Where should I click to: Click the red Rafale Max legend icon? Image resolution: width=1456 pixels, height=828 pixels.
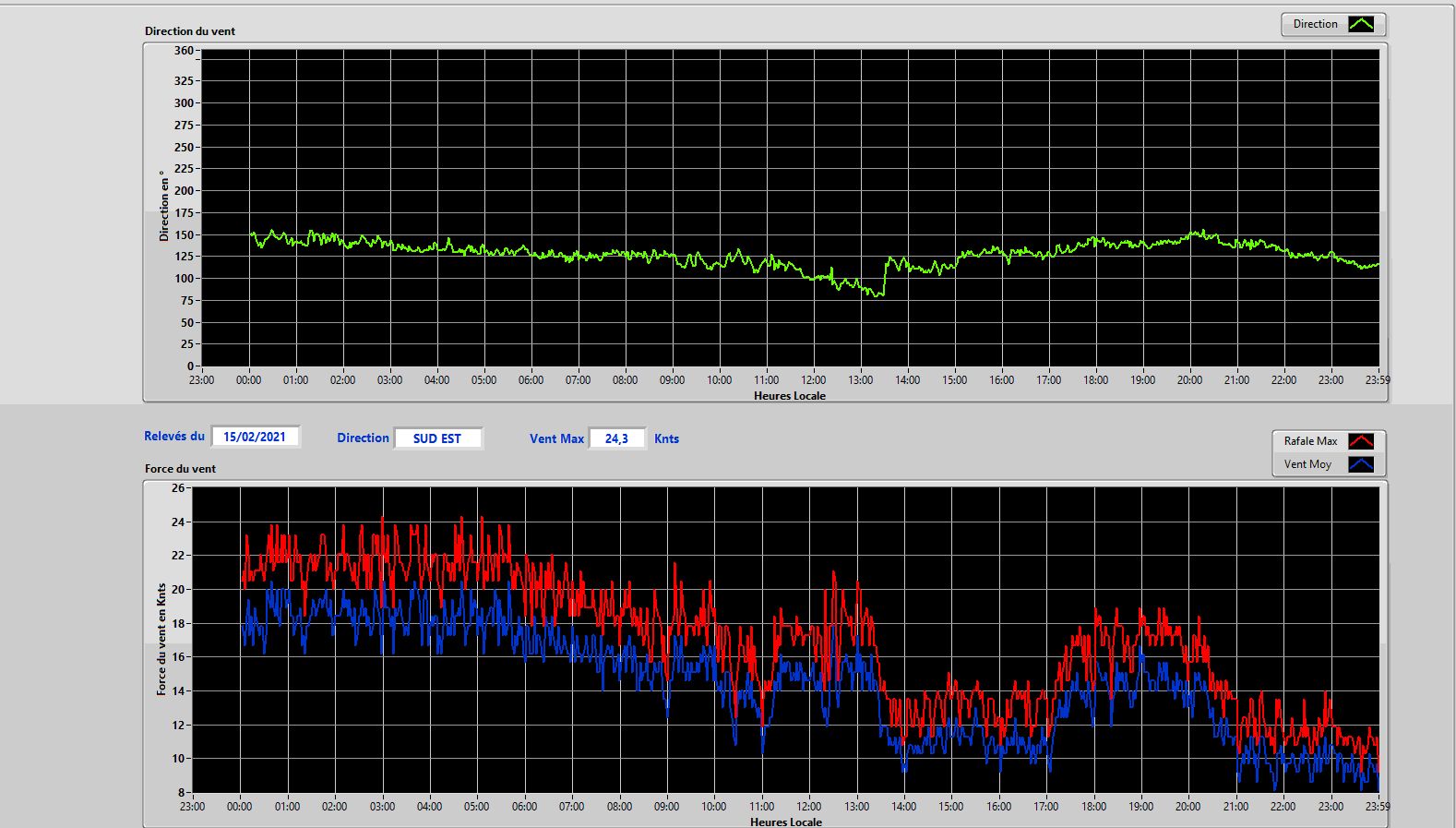pos(1361,441)
